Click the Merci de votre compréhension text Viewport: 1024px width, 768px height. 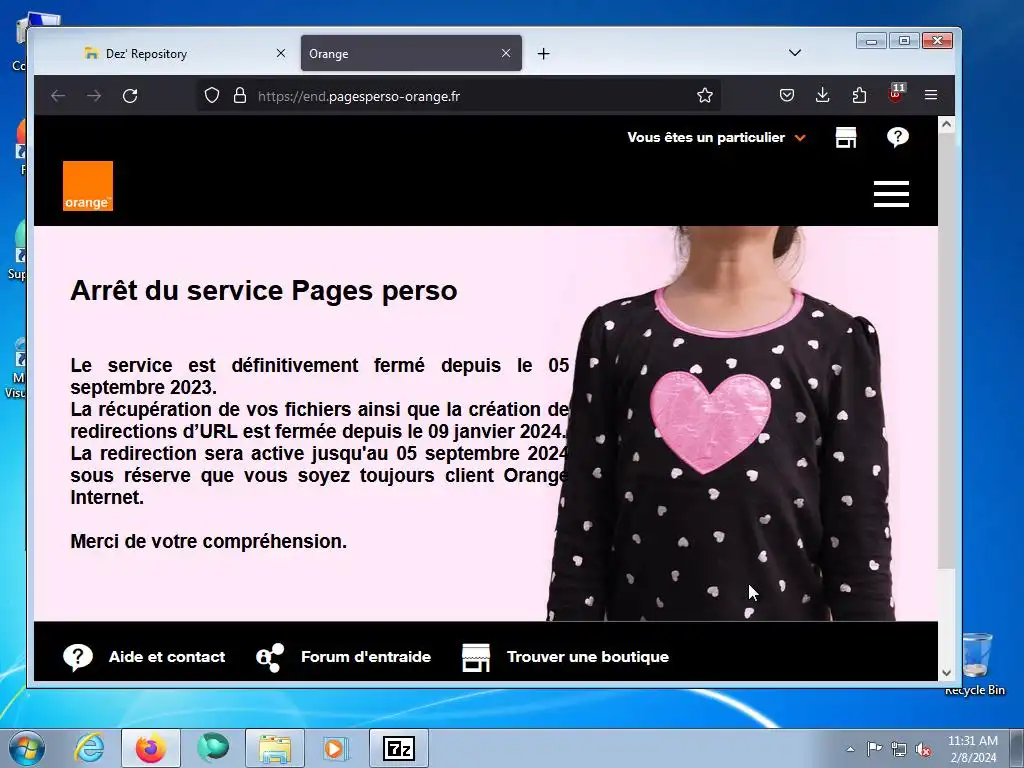tap(208, 541)
